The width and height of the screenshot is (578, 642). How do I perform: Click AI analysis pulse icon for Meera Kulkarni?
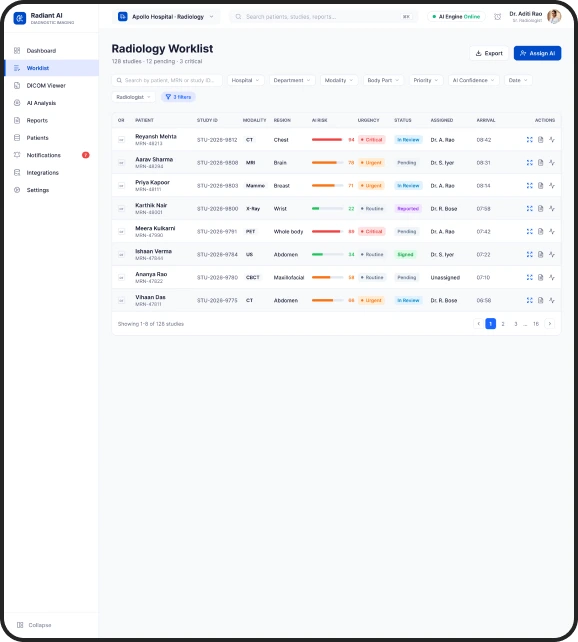[552, 231]
